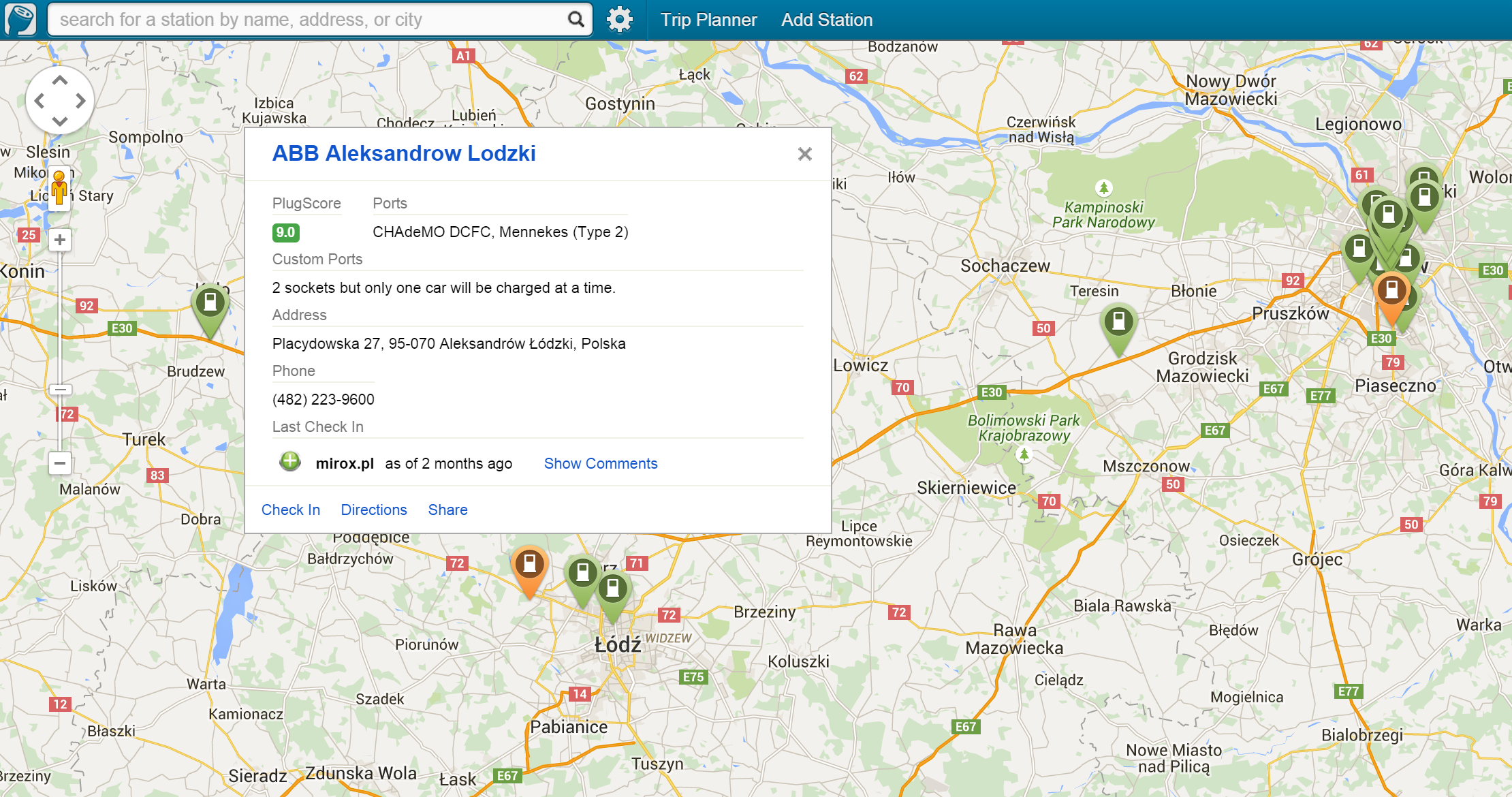Click the Pabianice town label
The height and width of the screenshot is (797, 1512).
(569, 727)
